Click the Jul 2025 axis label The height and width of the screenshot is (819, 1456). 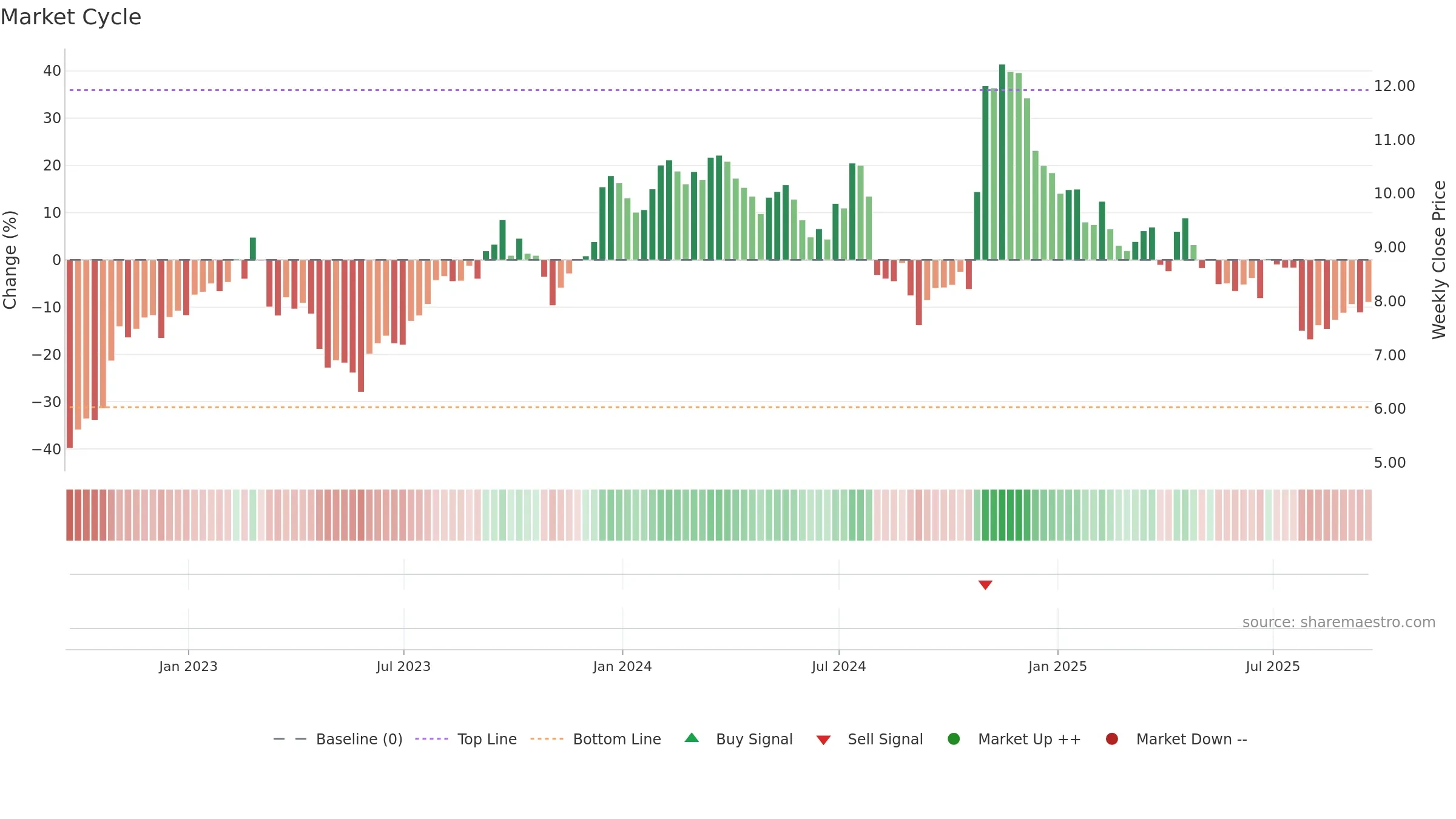[x=1273, y=667]
